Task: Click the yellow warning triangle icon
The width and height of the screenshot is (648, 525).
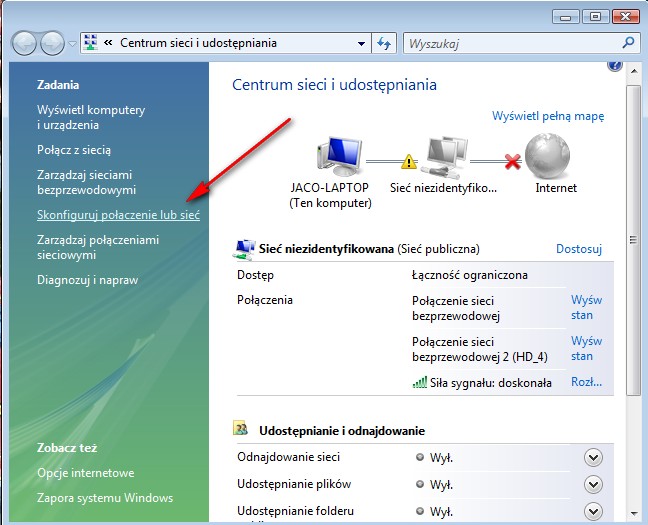Action: pos(407,161)
